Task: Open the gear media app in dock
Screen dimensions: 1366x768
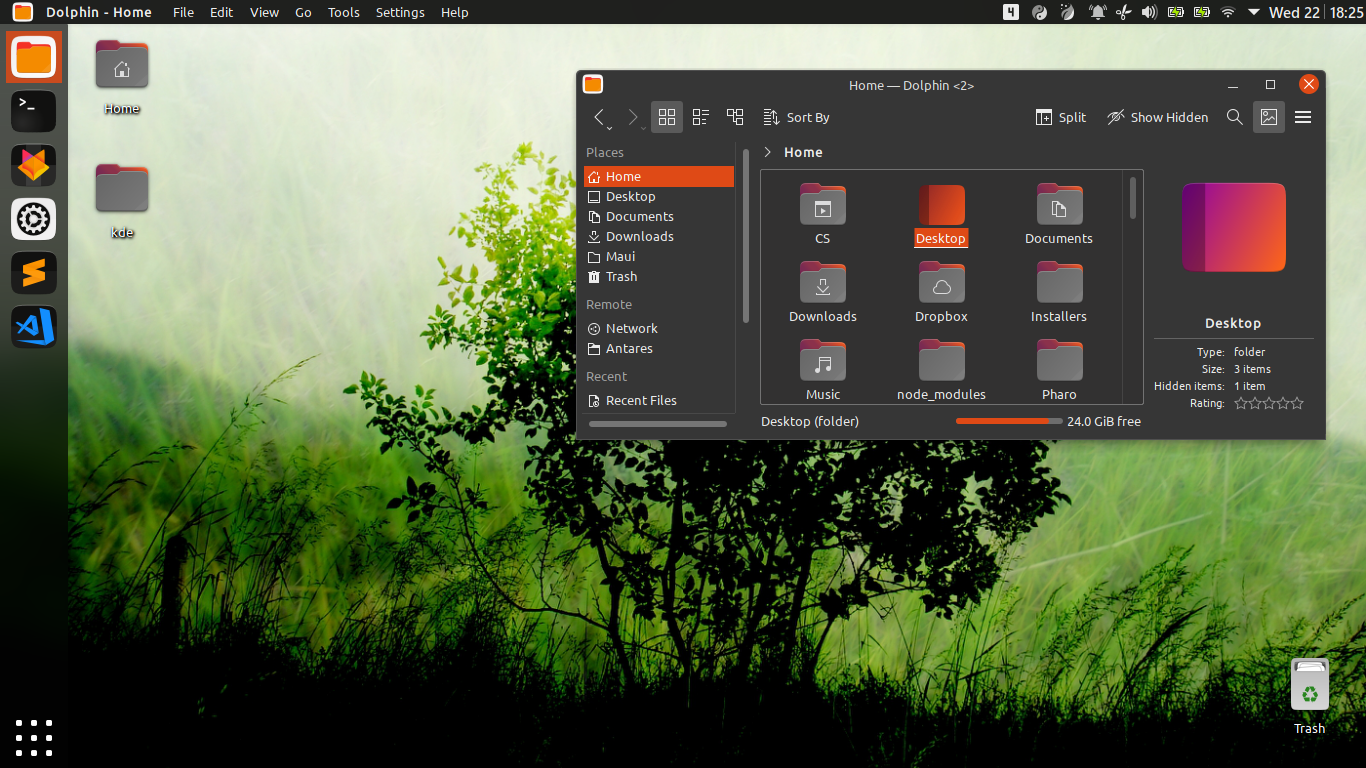Action: click(x=34, y=219)
